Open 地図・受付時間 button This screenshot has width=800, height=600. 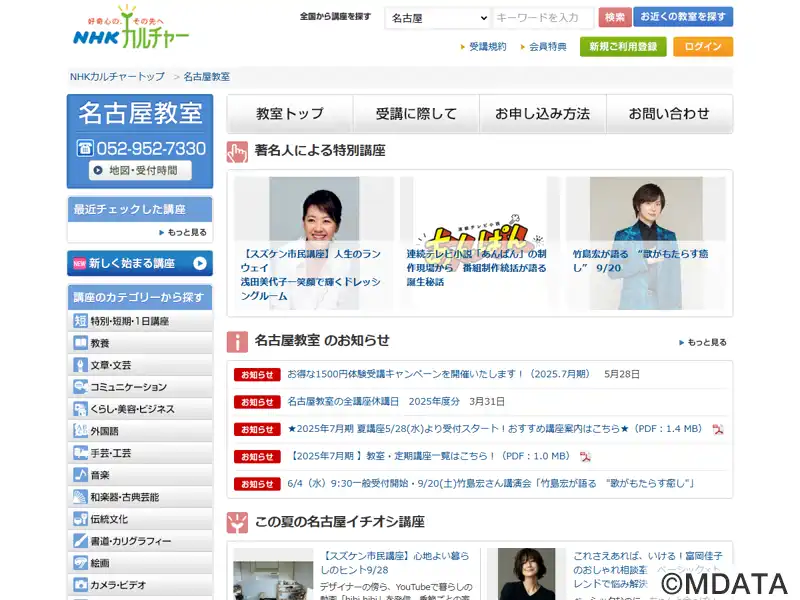[x=140, y=170]
